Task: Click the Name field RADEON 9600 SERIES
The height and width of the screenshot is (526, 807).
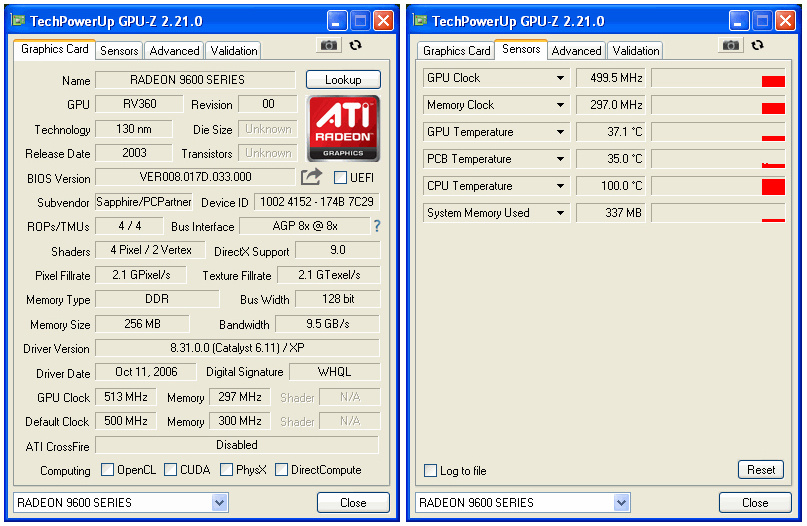Action: click(195, 80)
